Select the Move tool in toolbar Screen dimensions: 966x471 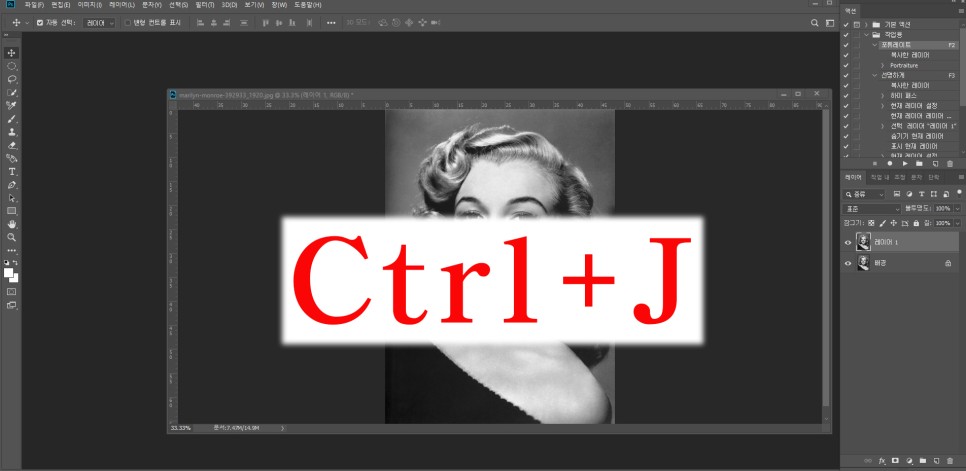12,53
